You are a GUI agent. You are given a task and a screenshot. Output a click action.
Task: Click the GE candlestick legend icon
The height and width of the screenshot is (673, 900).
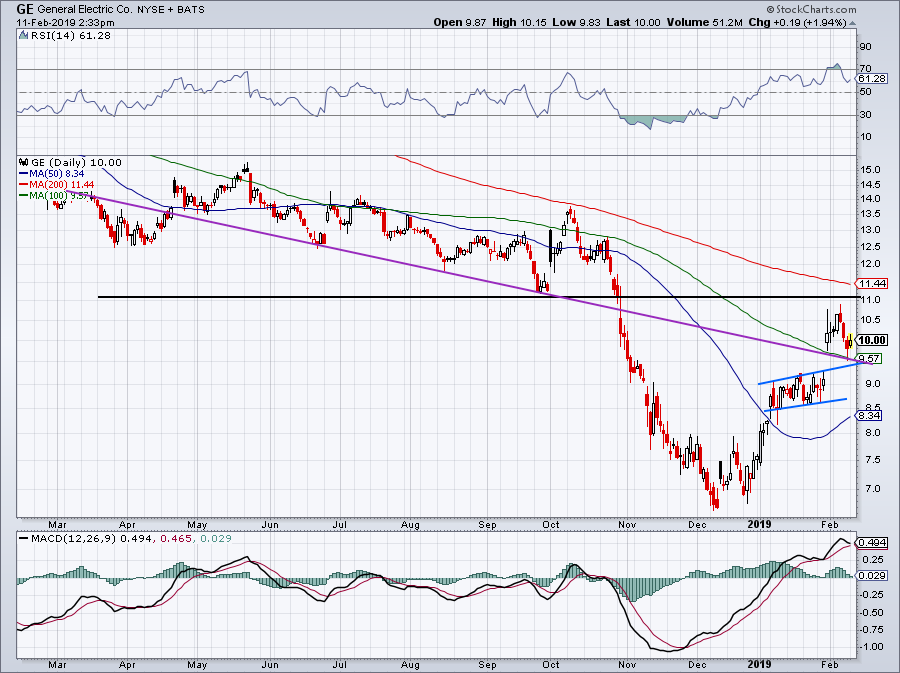23,162
